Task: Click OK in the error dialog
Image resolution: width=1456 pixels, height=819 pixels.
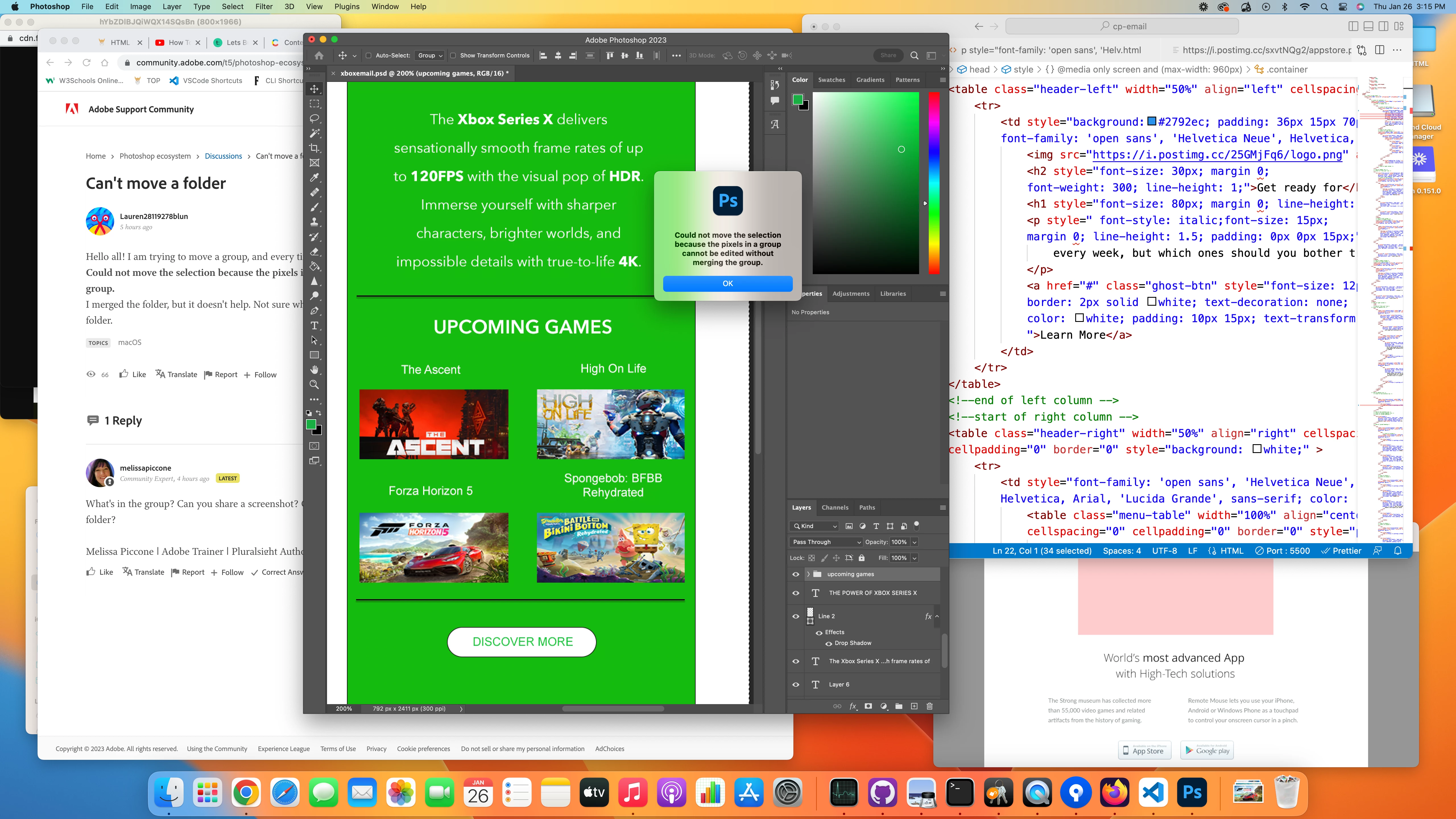Action: click(x=727, y=284)
